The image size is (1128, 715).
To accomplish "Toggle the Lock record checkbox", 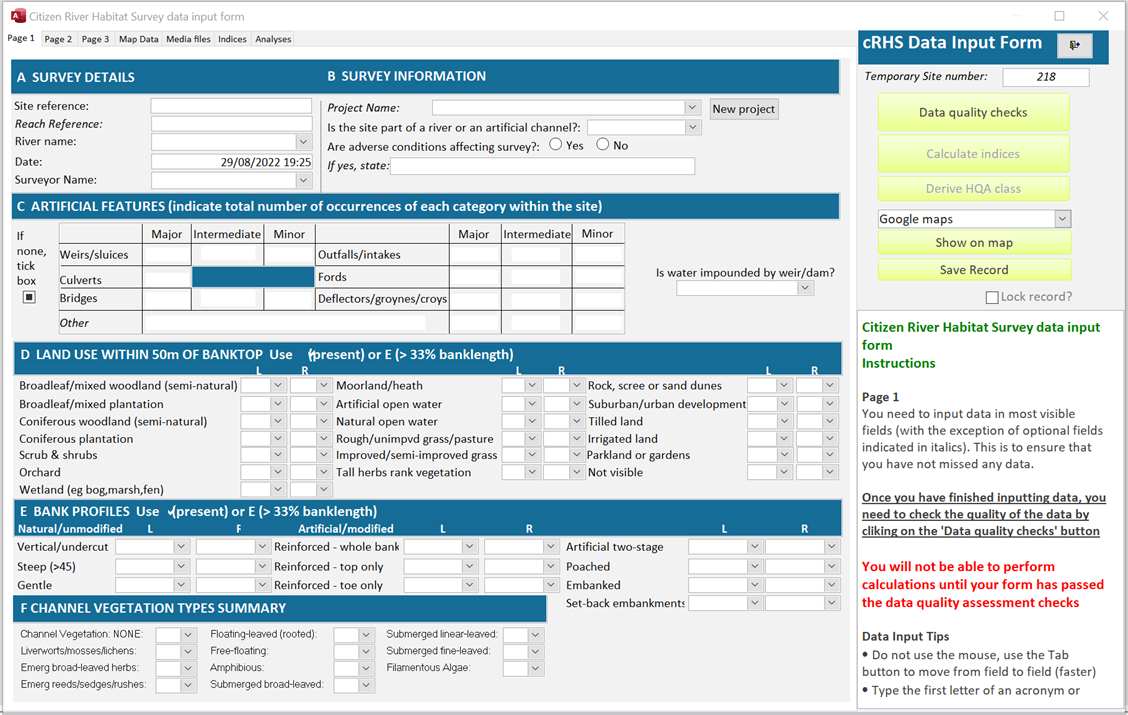I will tap(992, 297).
